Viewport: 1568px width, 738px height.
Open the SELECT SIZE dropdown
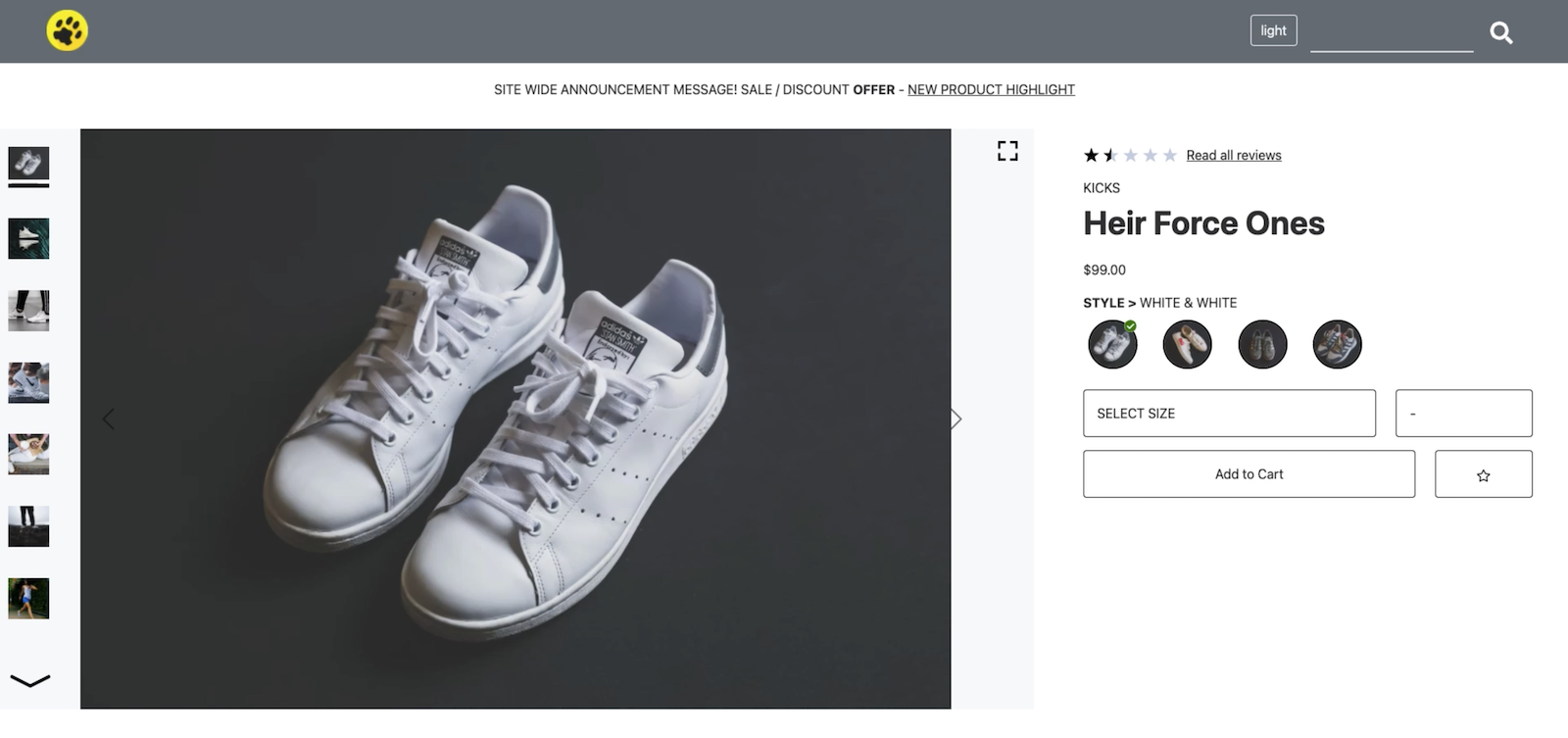pos(1229,413)
